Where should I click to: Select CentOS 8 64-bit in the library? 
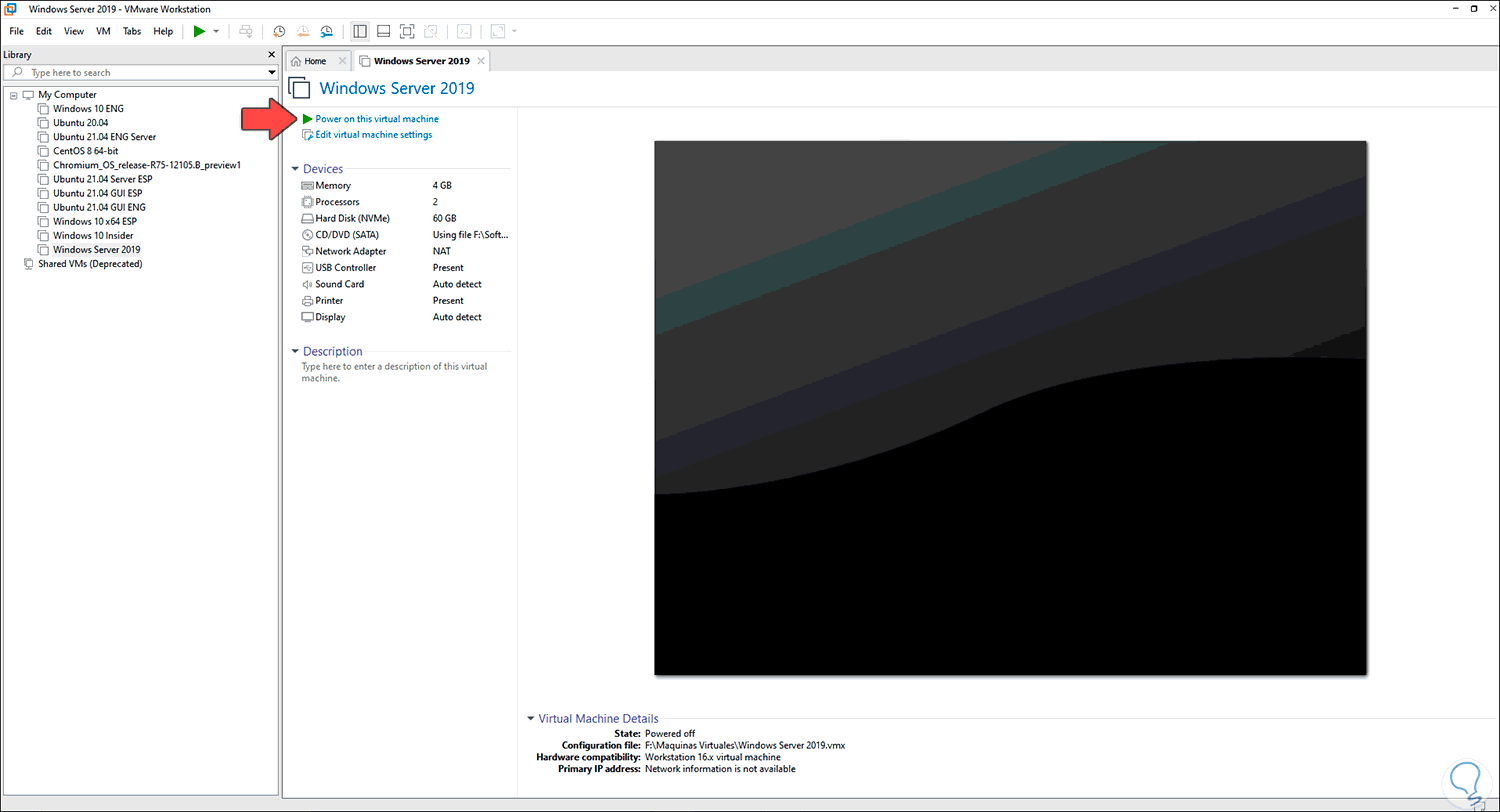tap(86, 151)
